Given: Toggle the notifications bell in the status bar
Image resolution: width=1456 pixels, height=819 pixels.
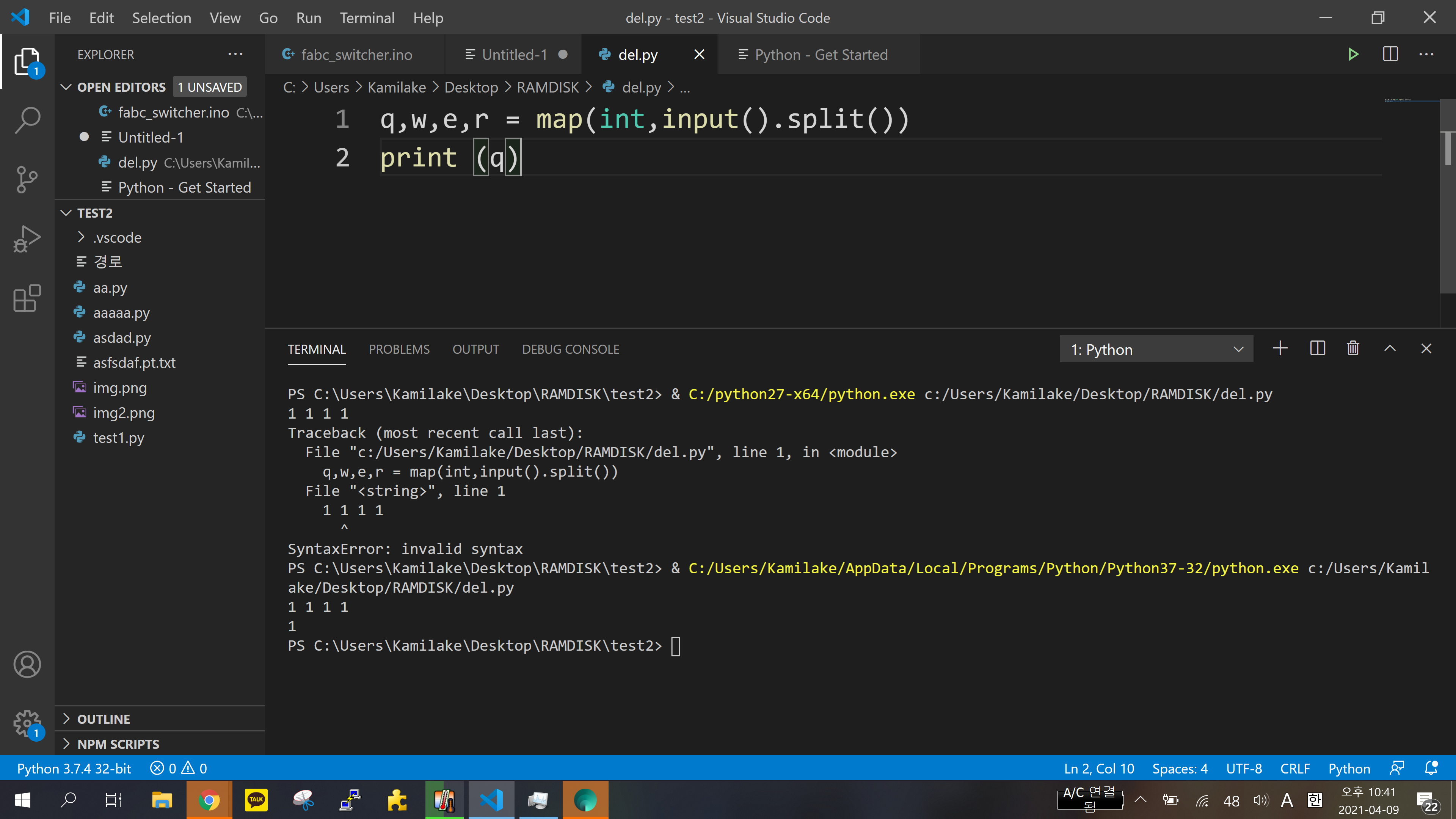Looking at the screenshot, I should pyautogui.click(x=1431, y=769).
